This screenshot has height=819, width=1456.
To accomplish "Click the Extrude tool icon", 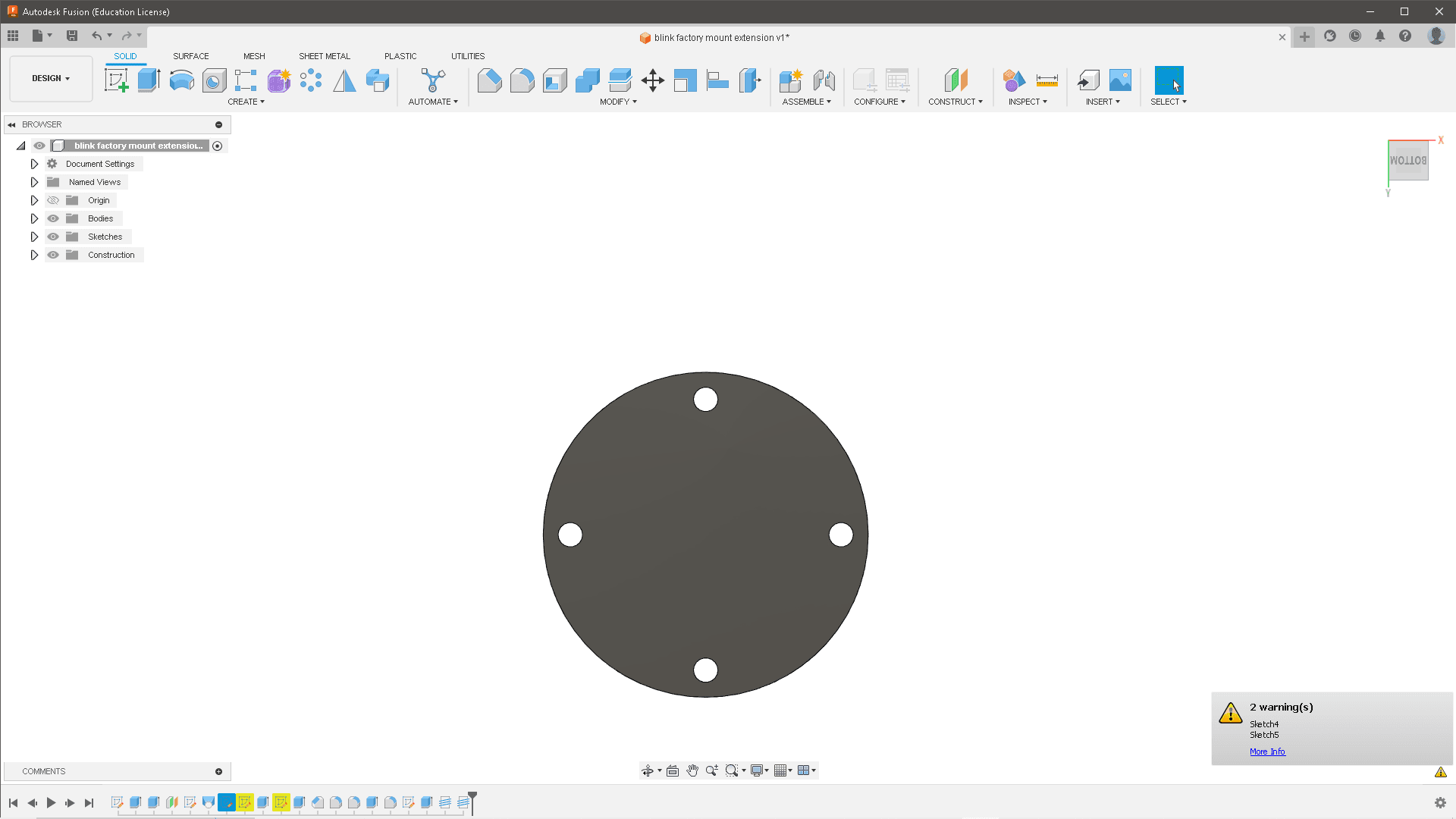I will pos(148,80).
